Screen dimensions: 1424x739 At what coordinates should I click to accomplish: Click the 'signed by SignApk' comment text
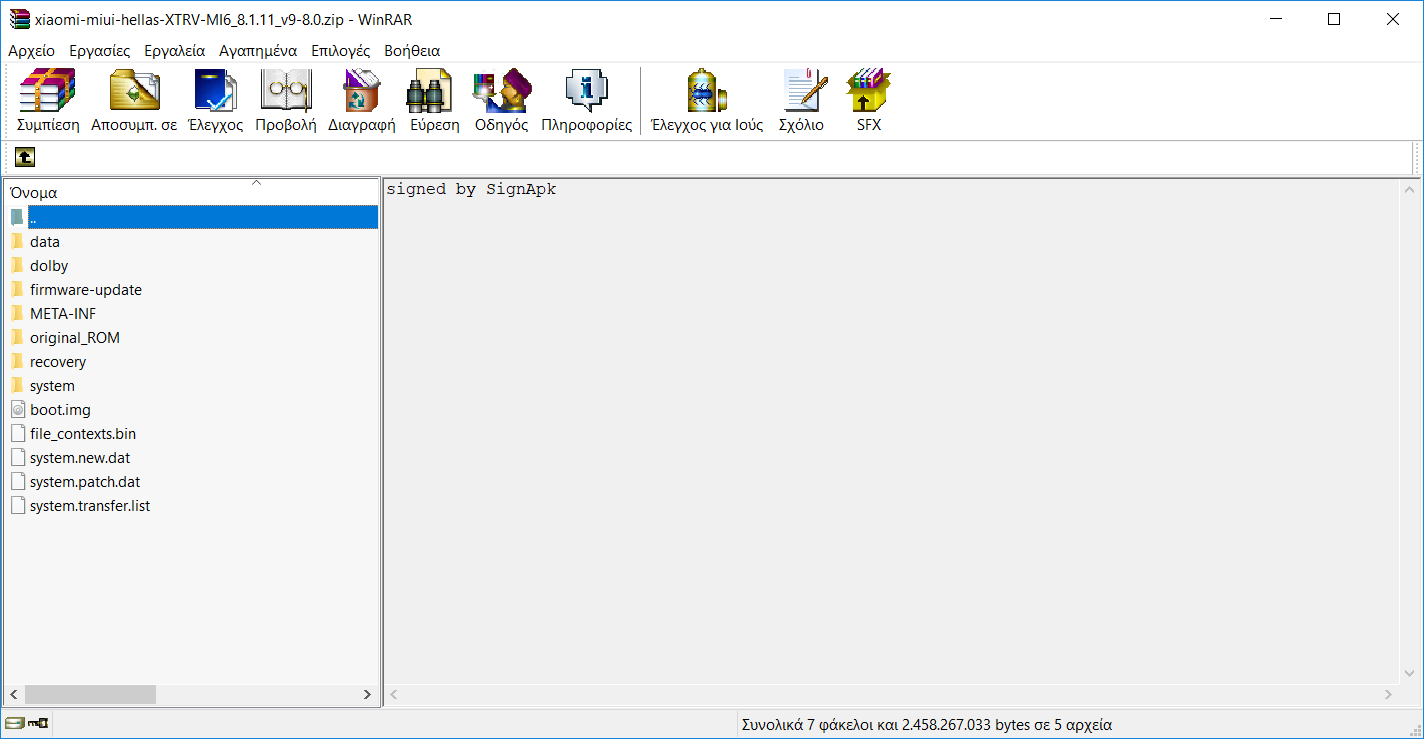[x=471, y=189]
